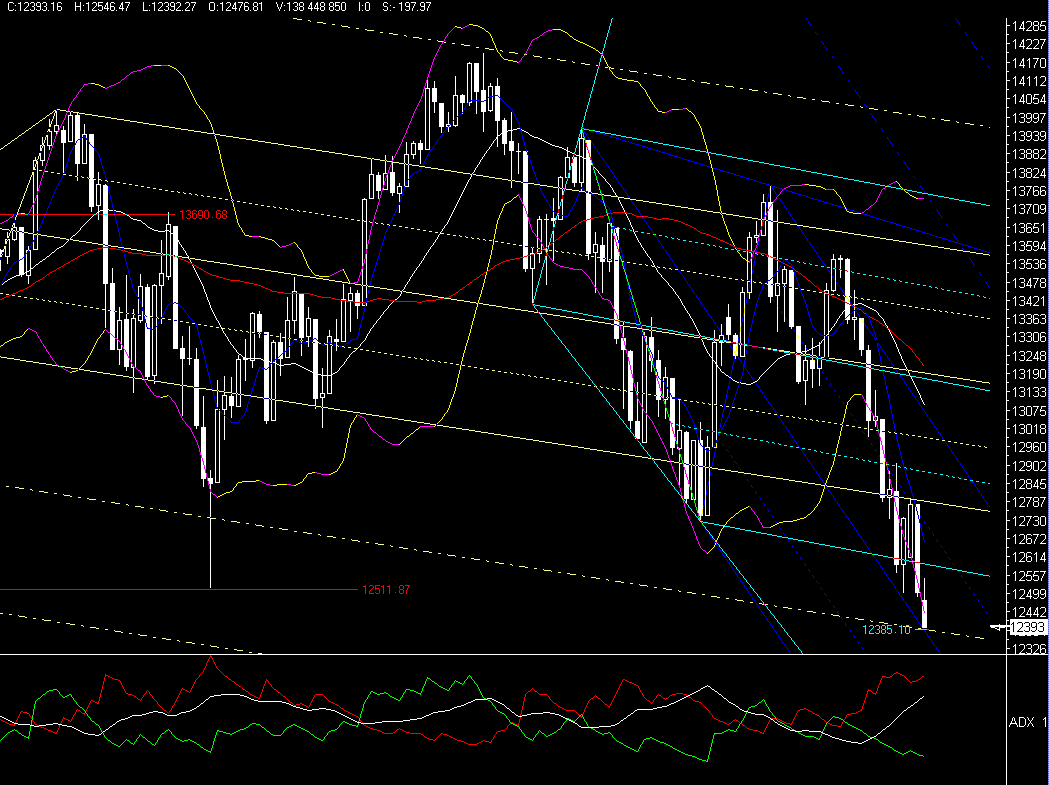Select the 12385.10 price annotation

coord(888,629)
